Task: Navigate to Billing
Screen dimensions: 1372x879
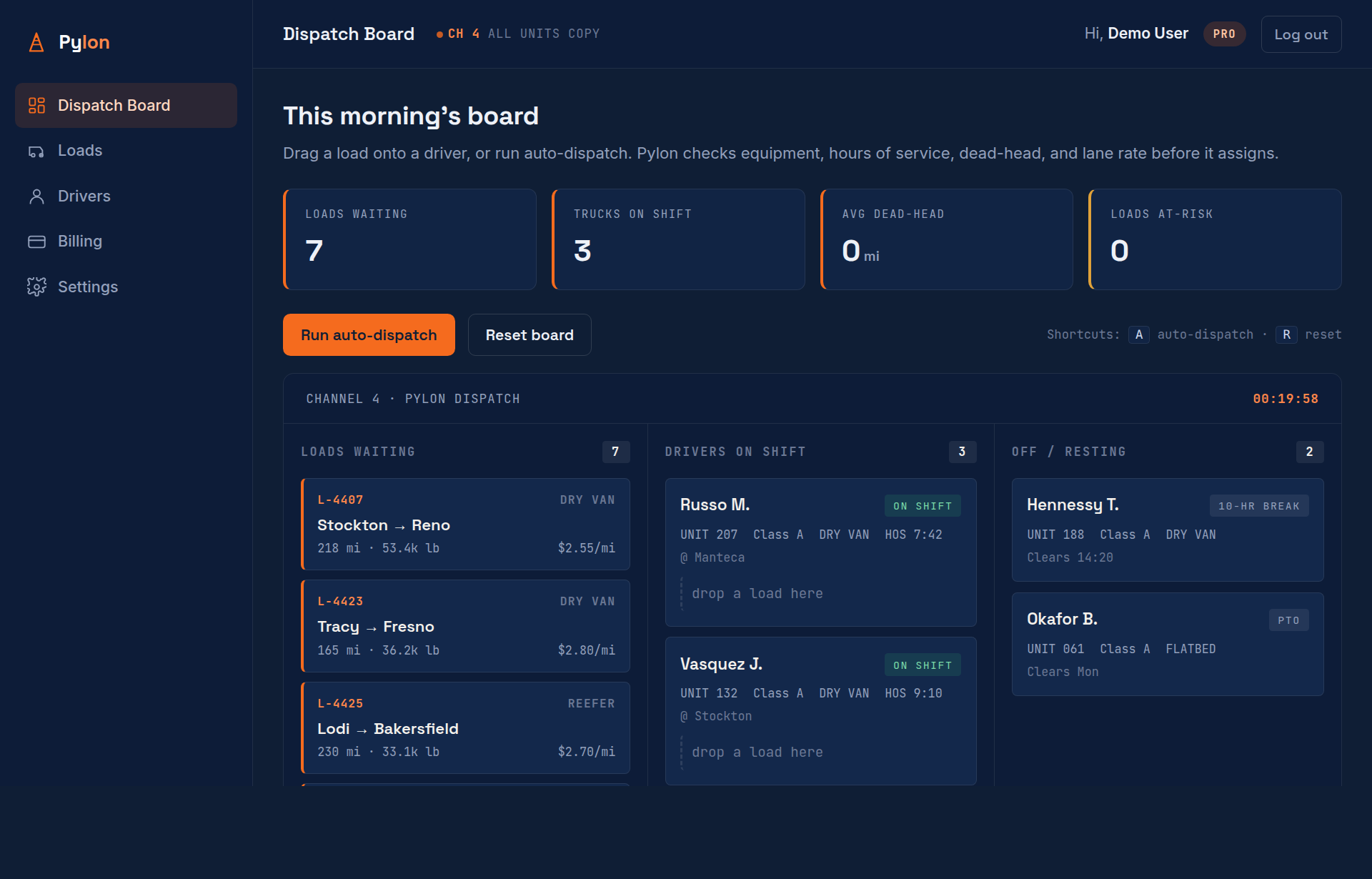Action: click(x=126, y=241)
